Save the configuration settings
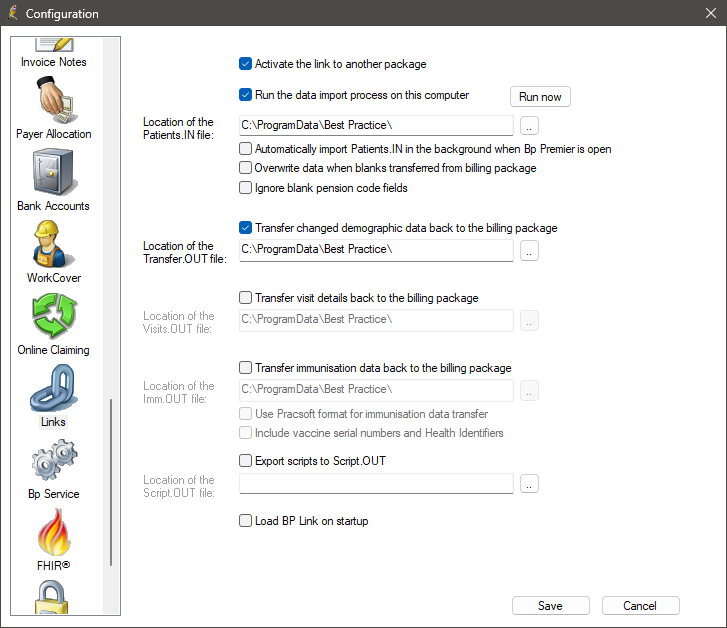Image resolution: width=727 pixels, height=628 pixels. pyautogui.click(x=551, y=606)
